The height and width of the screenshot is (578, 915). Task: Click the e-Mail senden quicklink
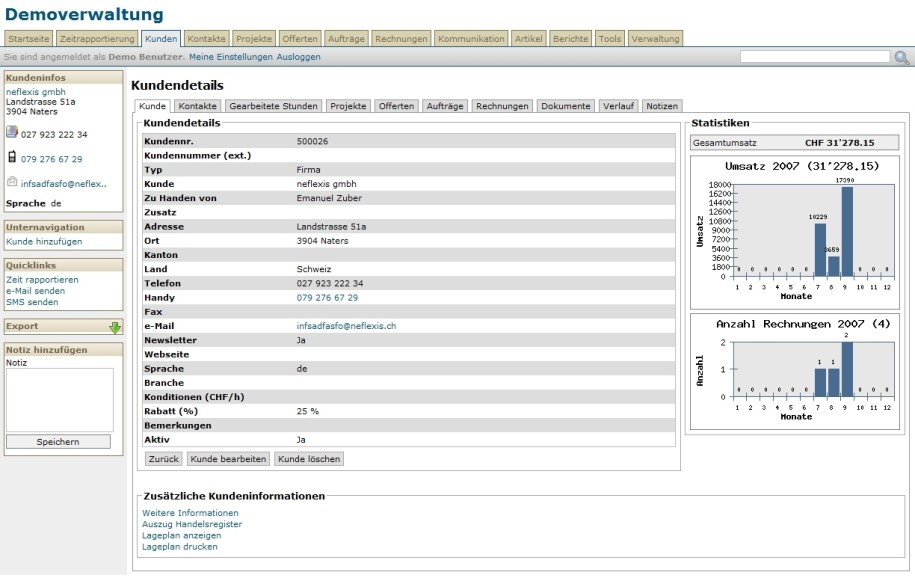point(36,291)
